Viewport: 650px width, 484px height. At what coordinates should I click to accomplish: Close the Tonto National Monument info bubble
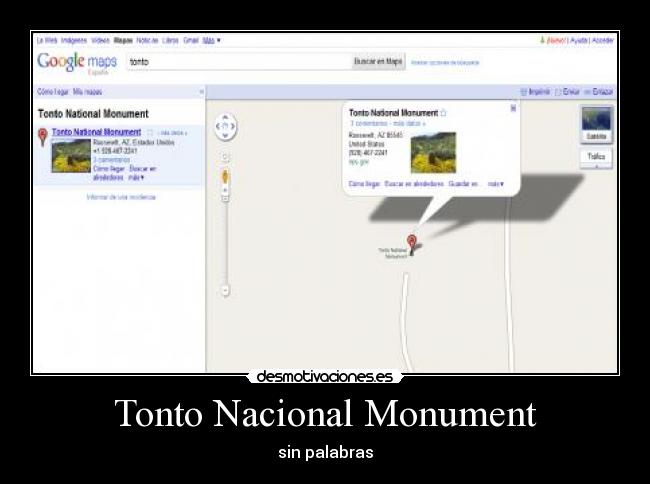pyautogui.click(x=513, y=108)
